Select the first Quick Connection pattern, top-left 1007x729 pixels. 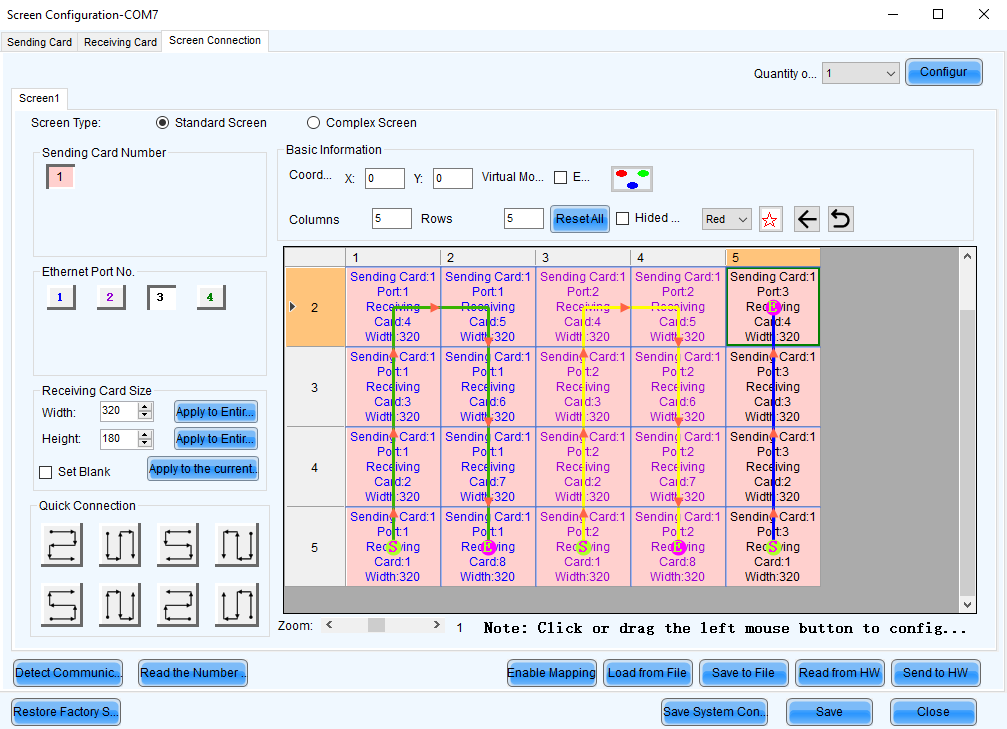coord(62,546)
